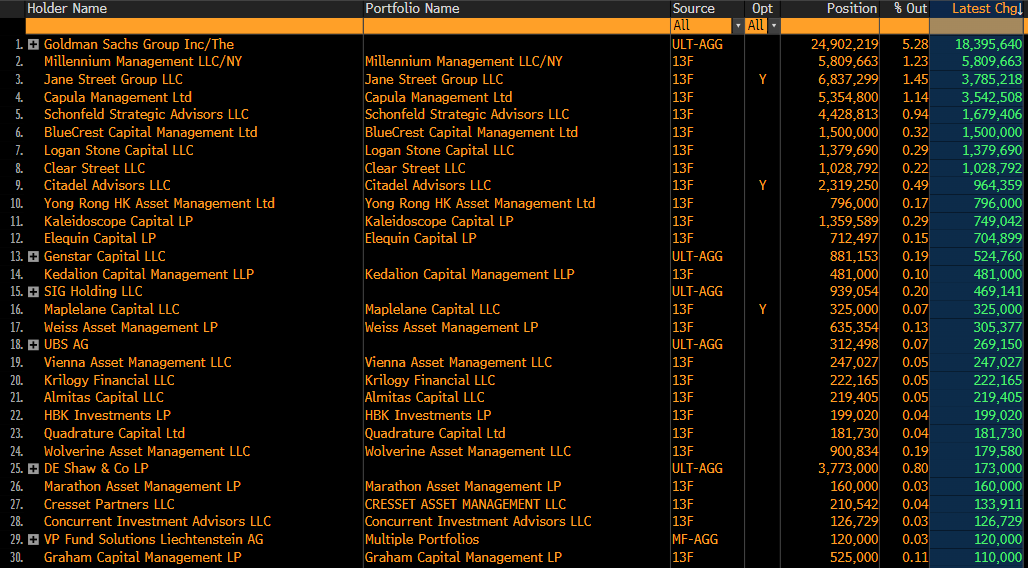Expand the DE Shaw & Co LP row
The image size is (1028, 568).
click(33, 469)
